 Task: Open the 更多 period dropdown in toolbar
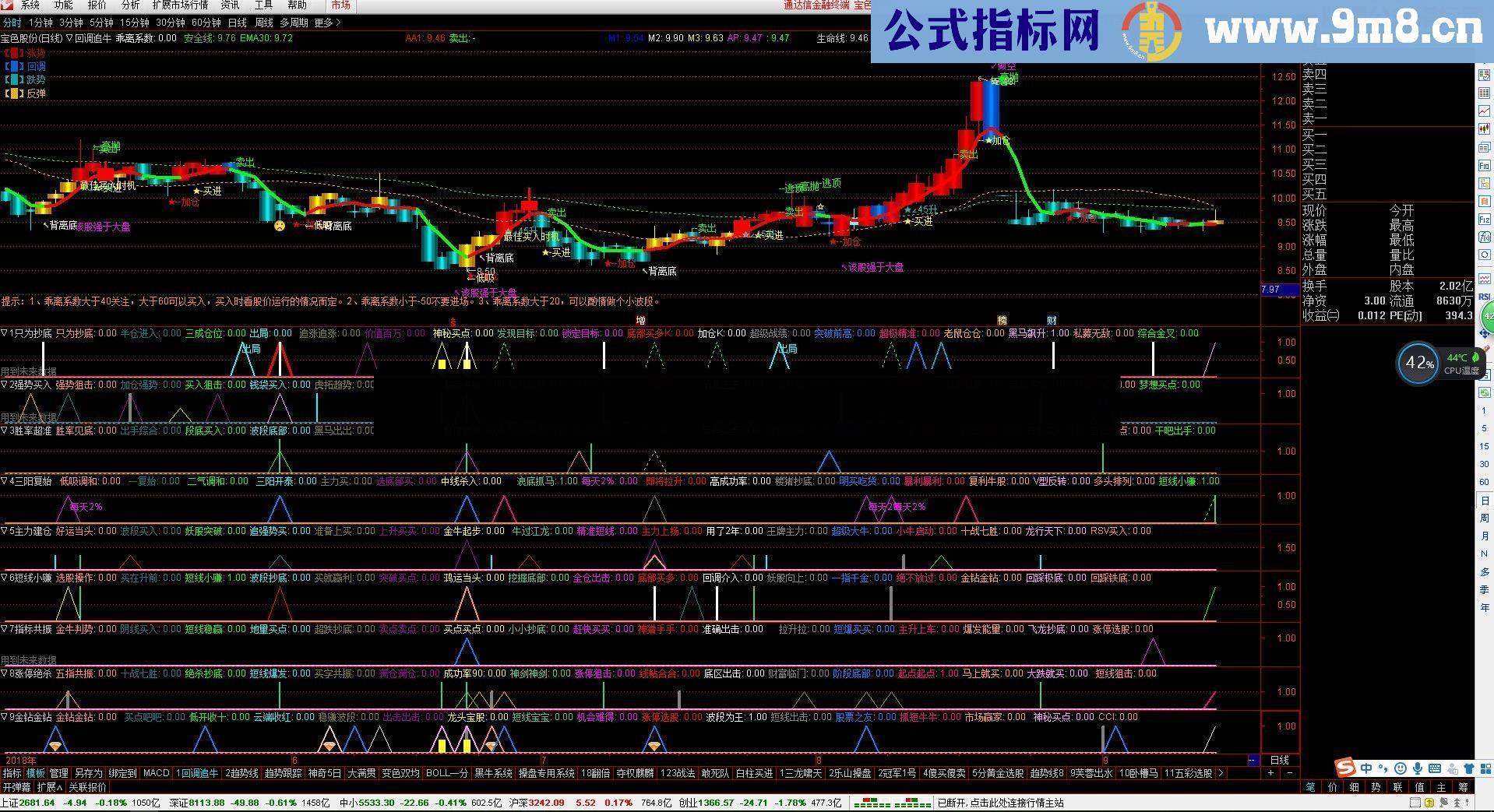326,23
